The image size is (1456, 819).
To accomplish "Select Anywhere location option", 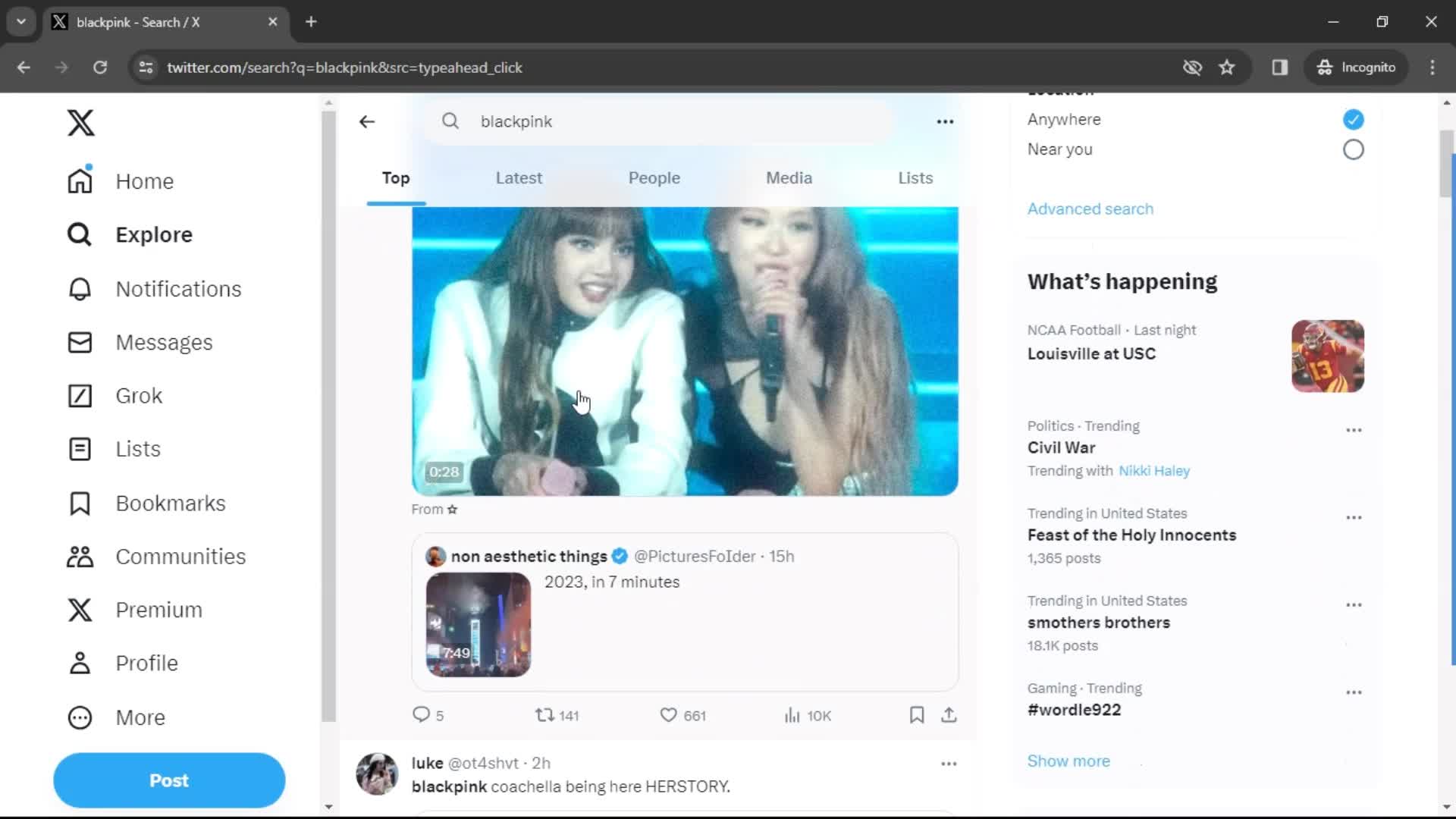I will (x=1353, y=119).
